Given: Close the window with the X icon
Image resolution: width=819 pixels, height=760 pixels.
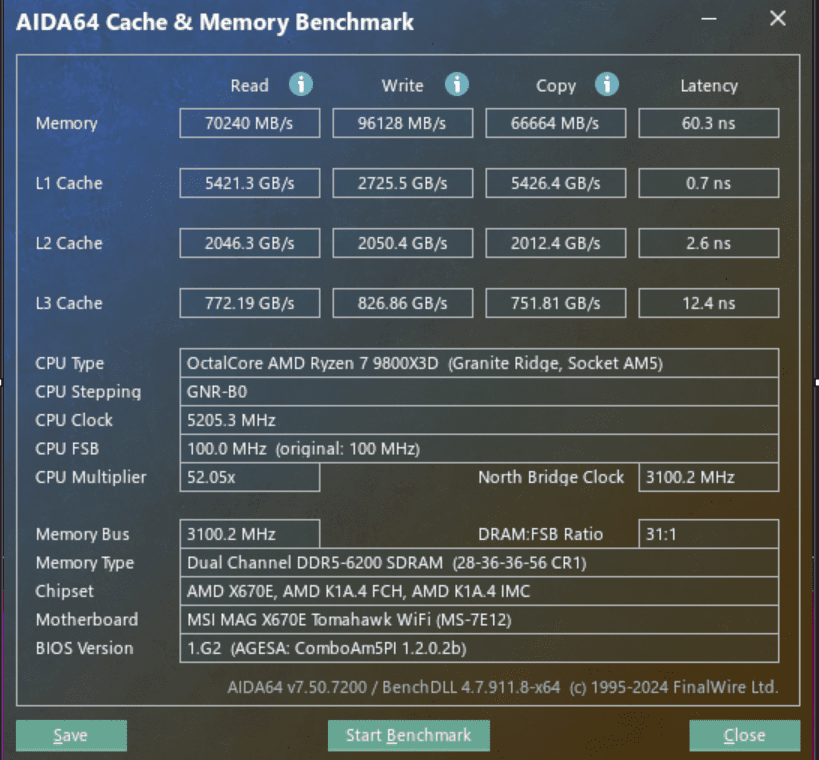Looking at the screenshot, I should tap(778, 19).
